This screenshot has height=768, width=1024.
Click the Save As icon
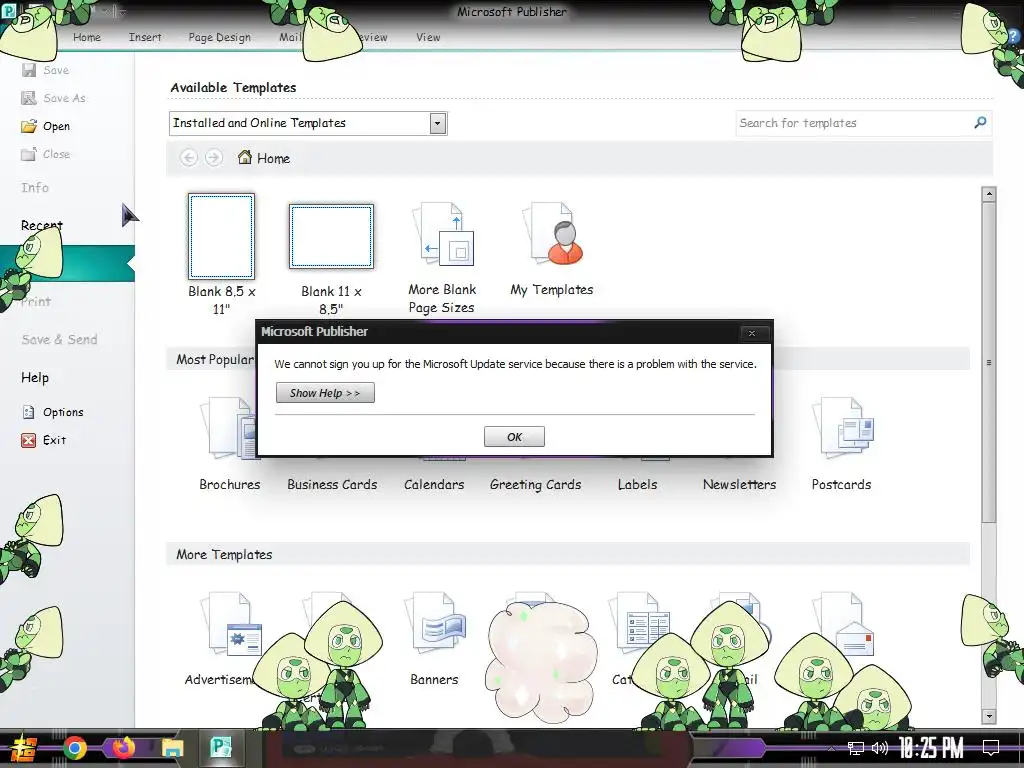click(x=29, y=98)
